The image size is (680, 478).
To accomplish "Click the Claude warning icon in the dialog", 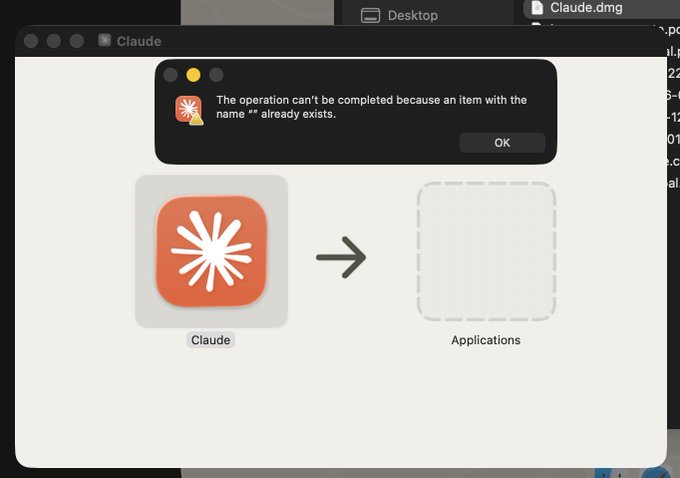I will pos(189,110).
